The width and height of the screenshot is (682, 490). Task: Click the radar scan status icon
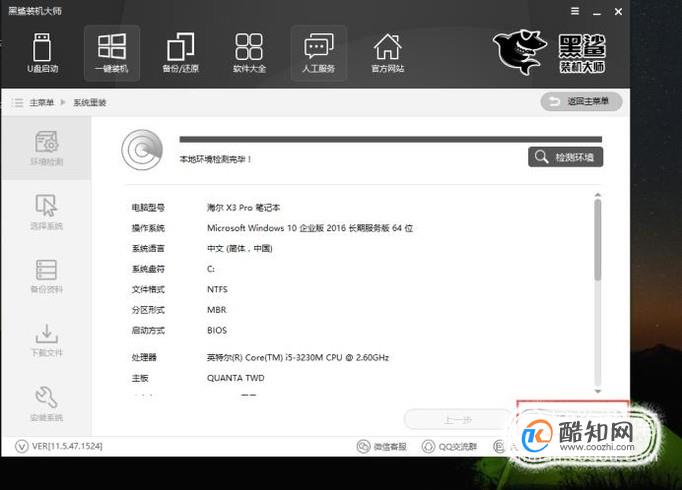click(142, 150)
